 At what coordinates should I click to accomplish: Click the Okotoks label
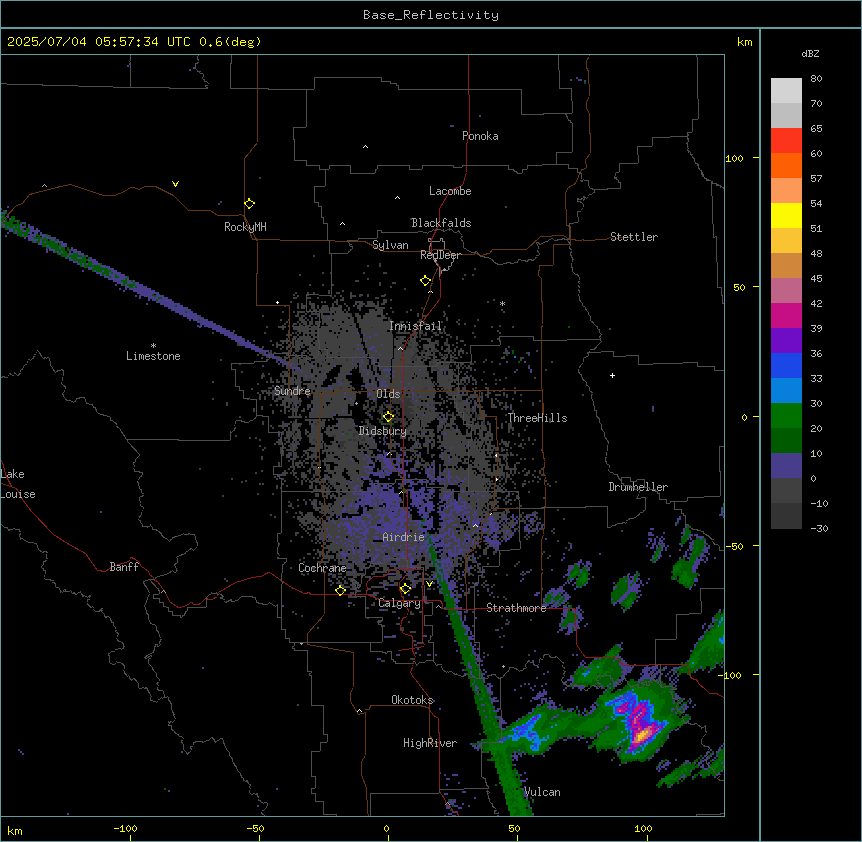pyautogui.click(x=412, y=700)
